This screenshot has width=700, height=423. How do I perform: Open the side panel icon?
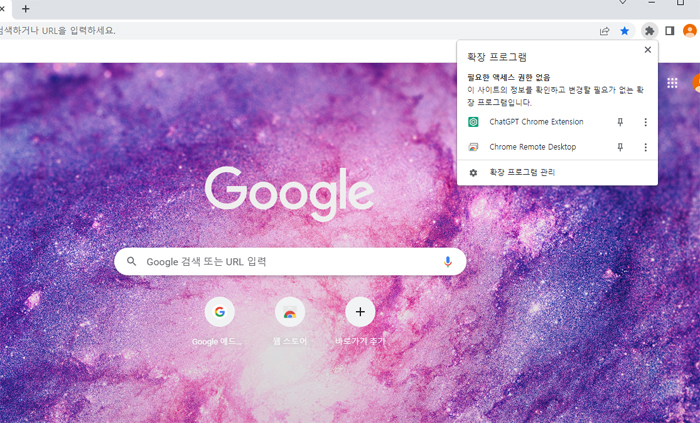point(670,31)
